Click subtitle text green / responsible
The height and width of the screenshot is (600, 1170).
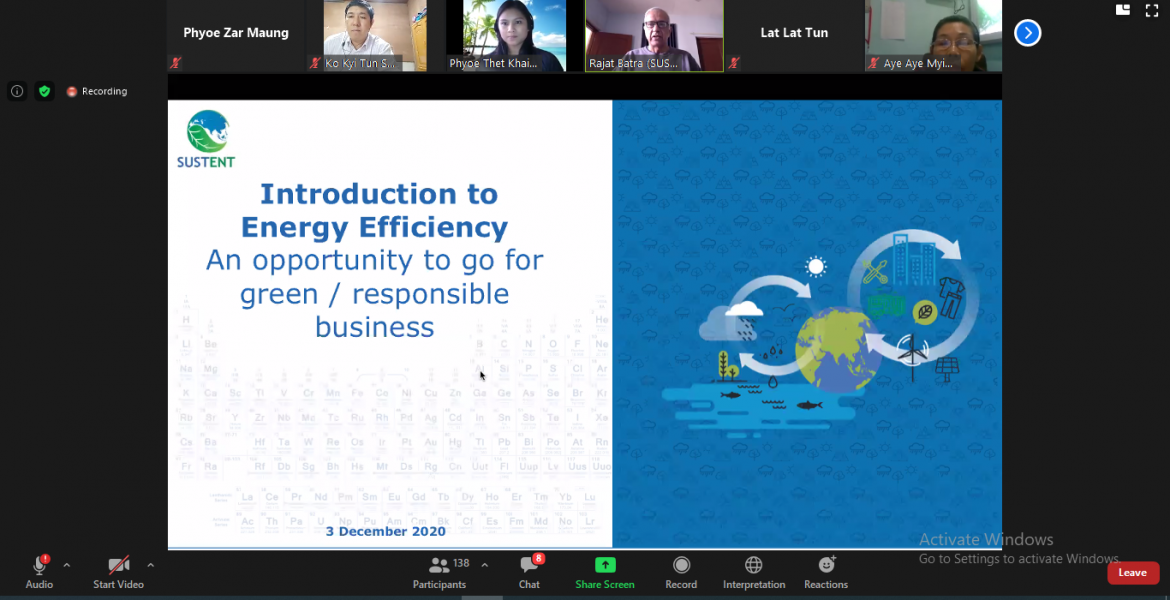[x=374, y=294]
